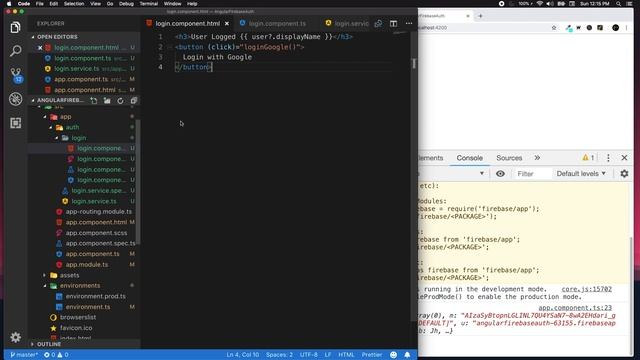This screenshot has width=640, height=360.
Task: Toggle live expression eye in console
Action: pos(500,173)
